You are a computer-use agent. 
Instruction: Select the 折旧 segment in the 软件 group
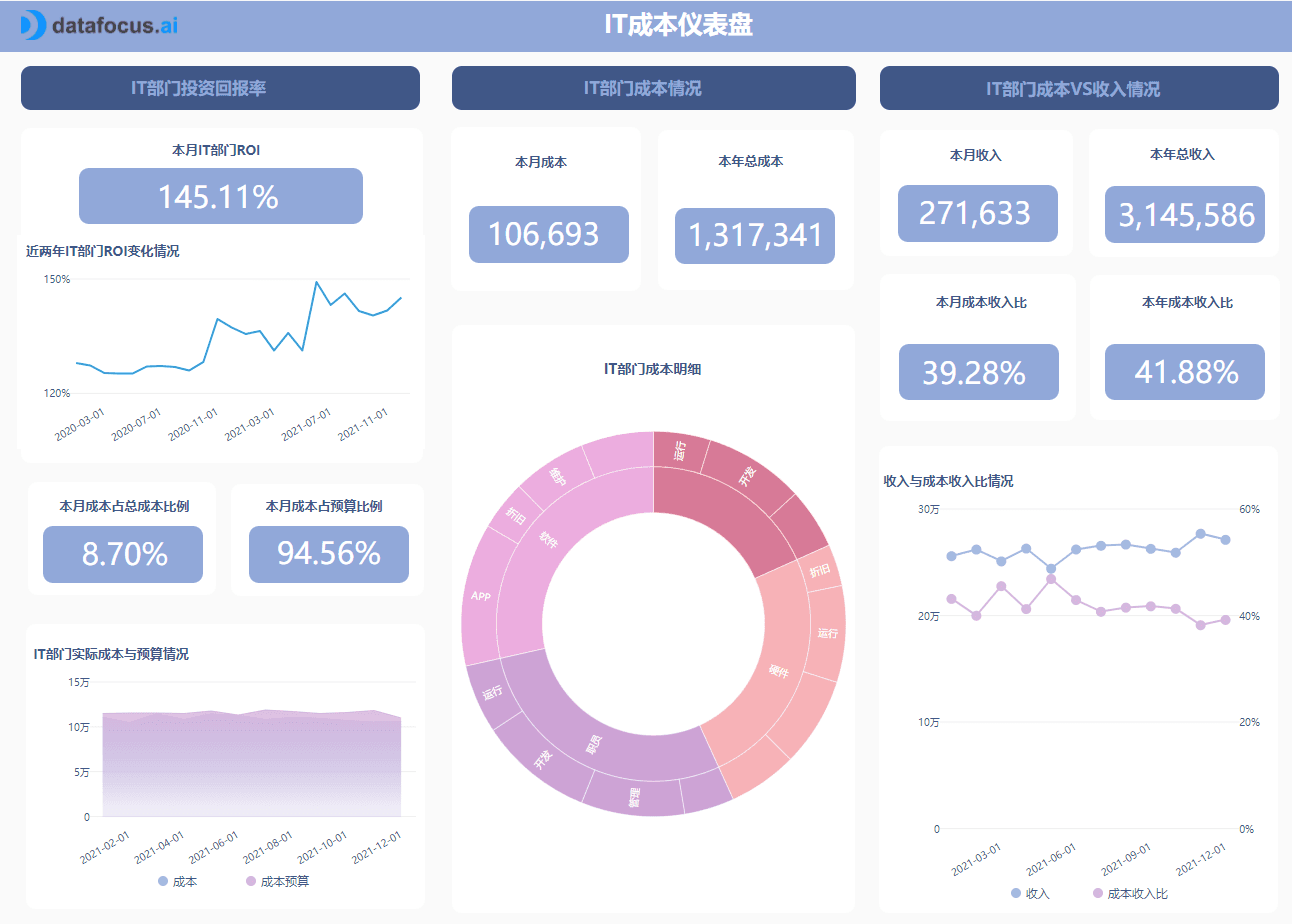(516, 515)
